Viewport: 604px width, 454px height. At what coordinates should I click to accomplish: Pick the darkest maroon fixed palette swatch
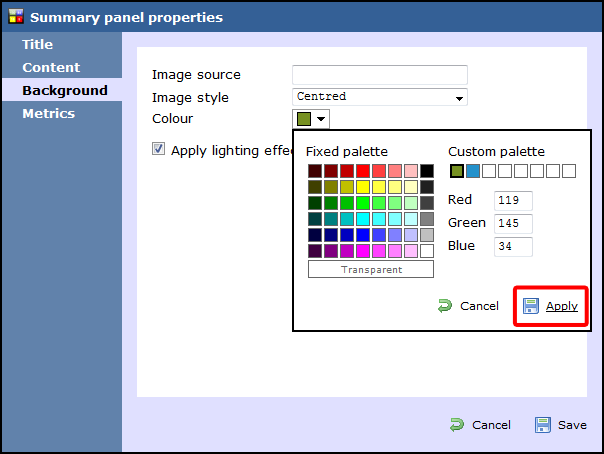pos(315,171)
